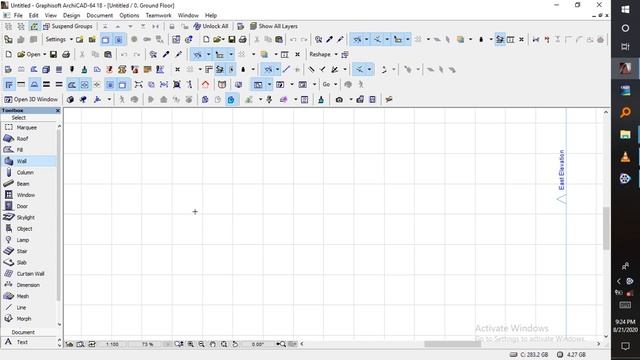Click Show All Layers button
Viewport: 640px width, 360px height.
[273, 26]
